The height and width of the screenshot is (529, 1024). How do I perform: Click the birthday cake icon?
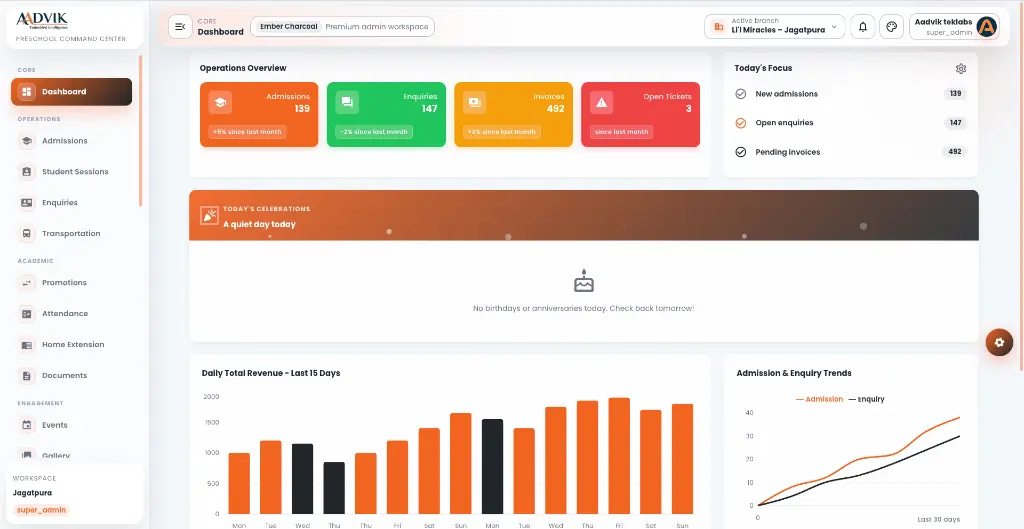coord(584,281)
